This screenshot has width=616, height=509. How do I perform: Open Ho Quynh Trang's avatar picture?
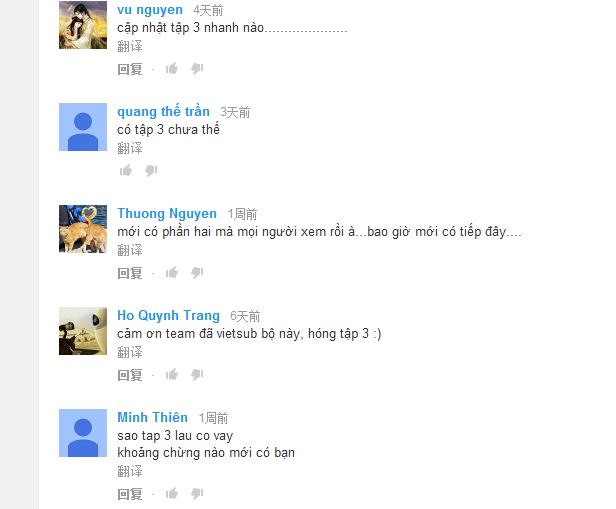pyautogui.click(x=83, y=331)
